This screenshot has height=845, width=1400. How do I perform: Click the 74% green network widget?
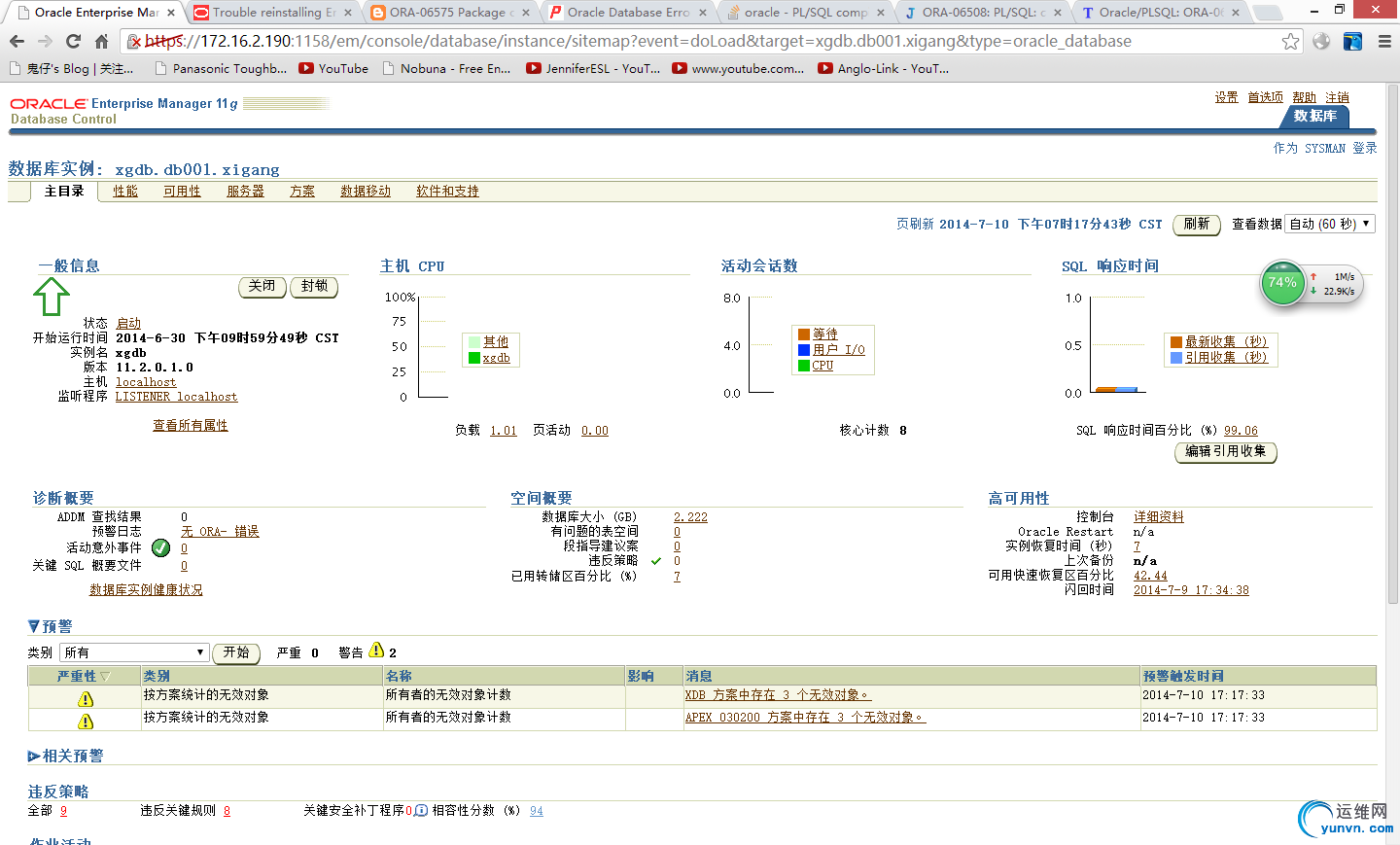click(x=1282, y=283)
